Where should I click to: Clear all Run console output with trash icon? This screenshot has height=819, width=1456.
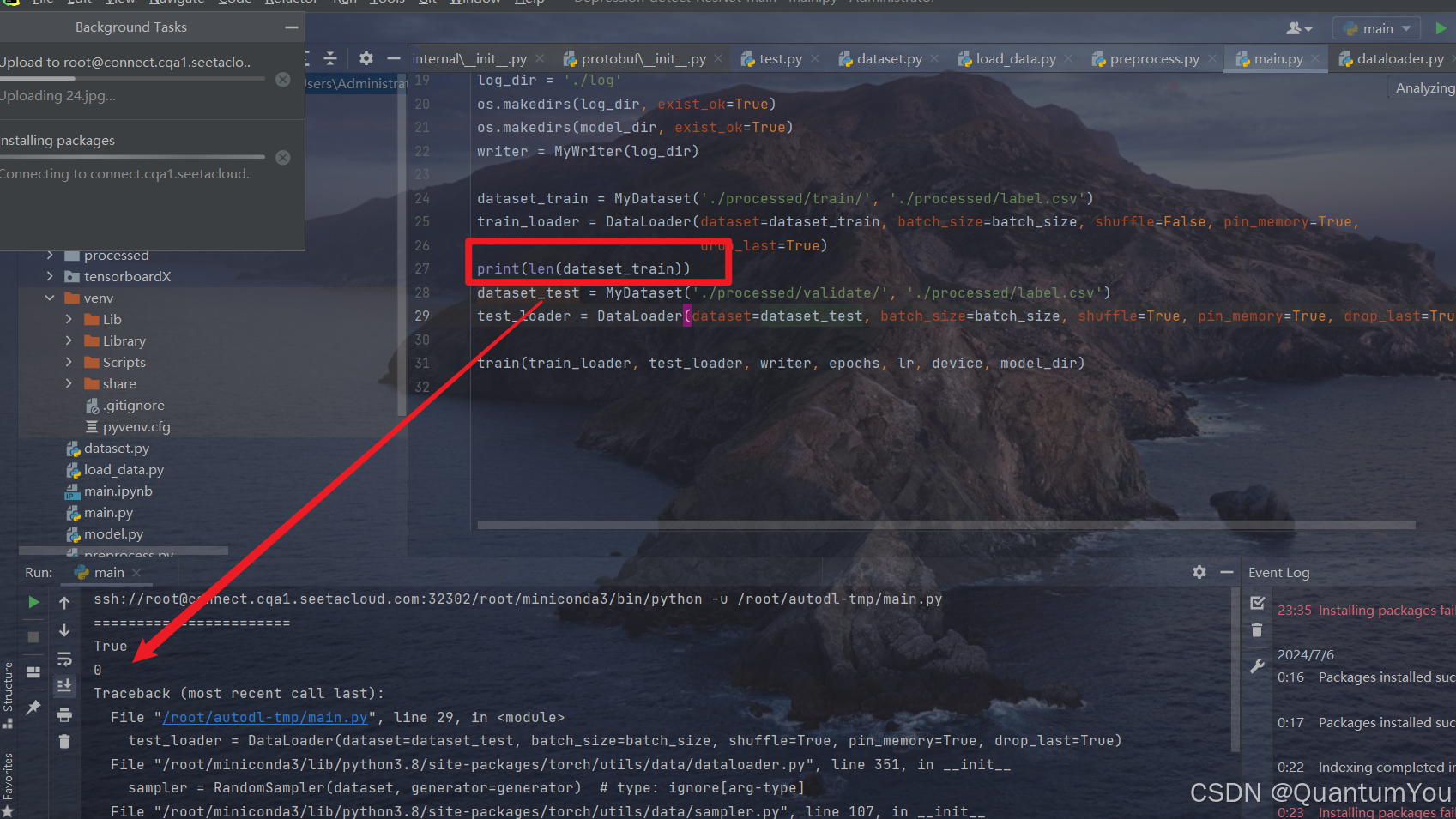[64, 741]
